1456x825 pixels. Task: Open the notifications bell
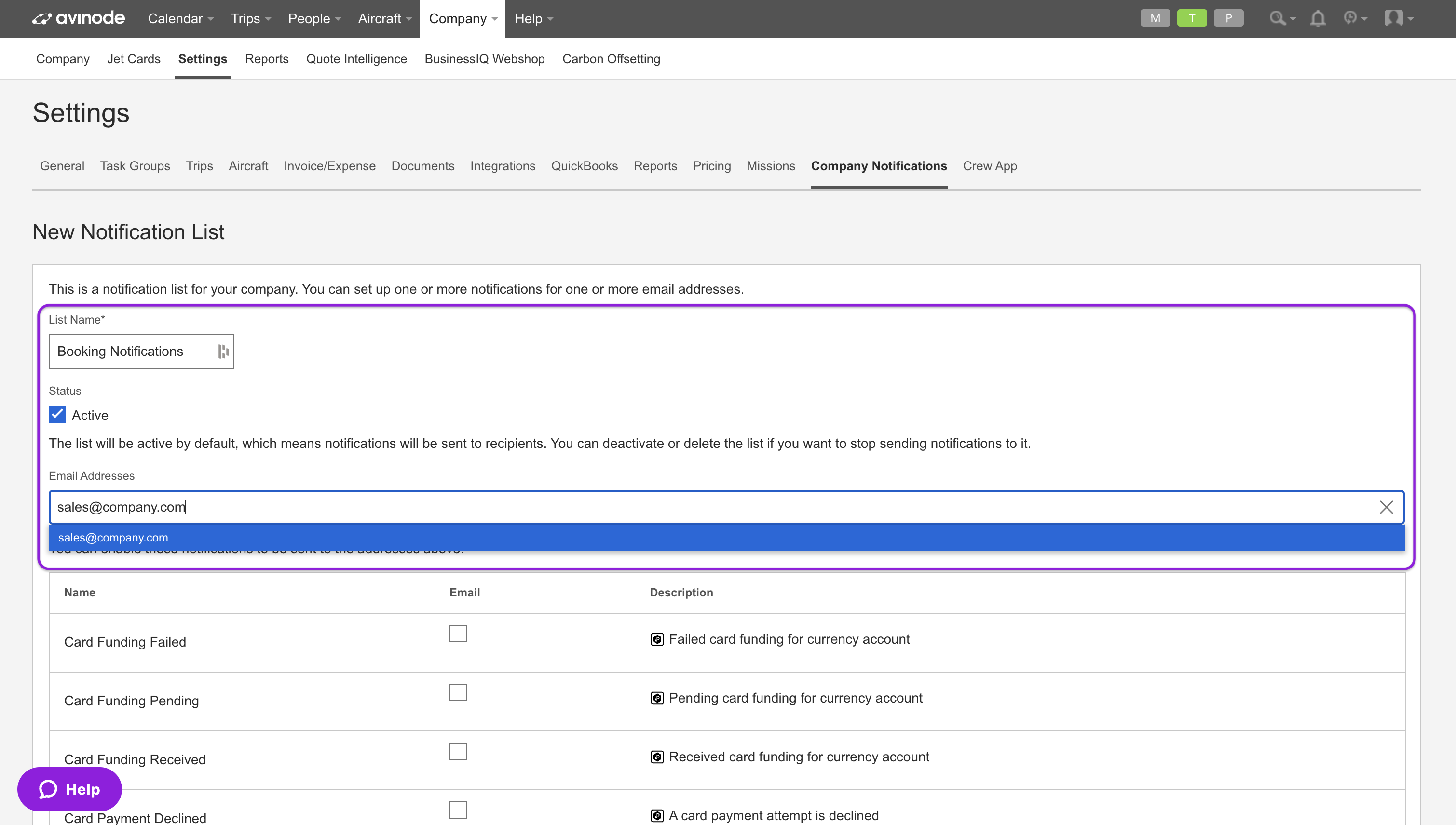coord(1318,18)
